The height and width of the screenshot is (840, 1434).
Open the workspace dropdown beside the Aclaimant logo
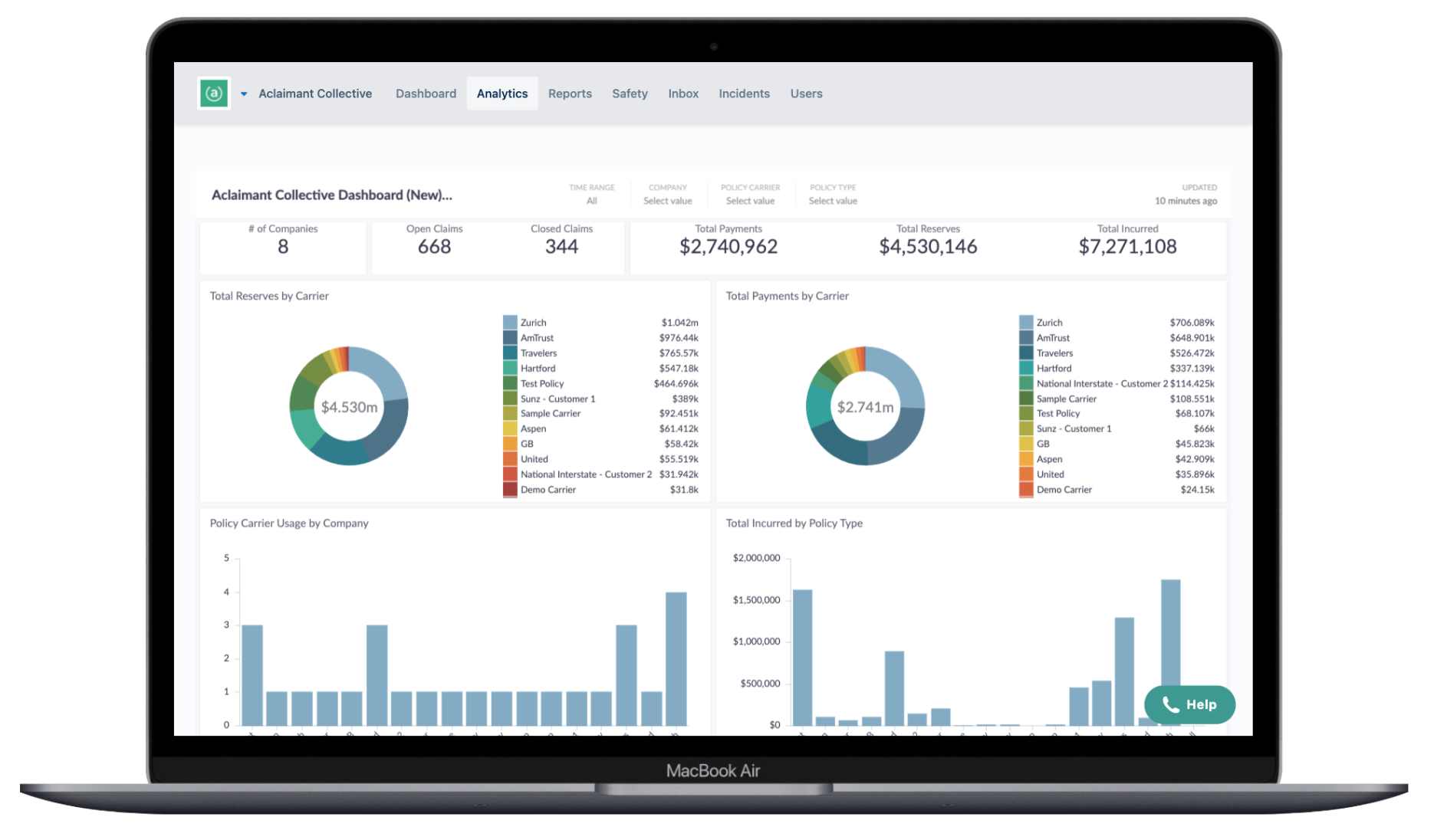(244, 94)
